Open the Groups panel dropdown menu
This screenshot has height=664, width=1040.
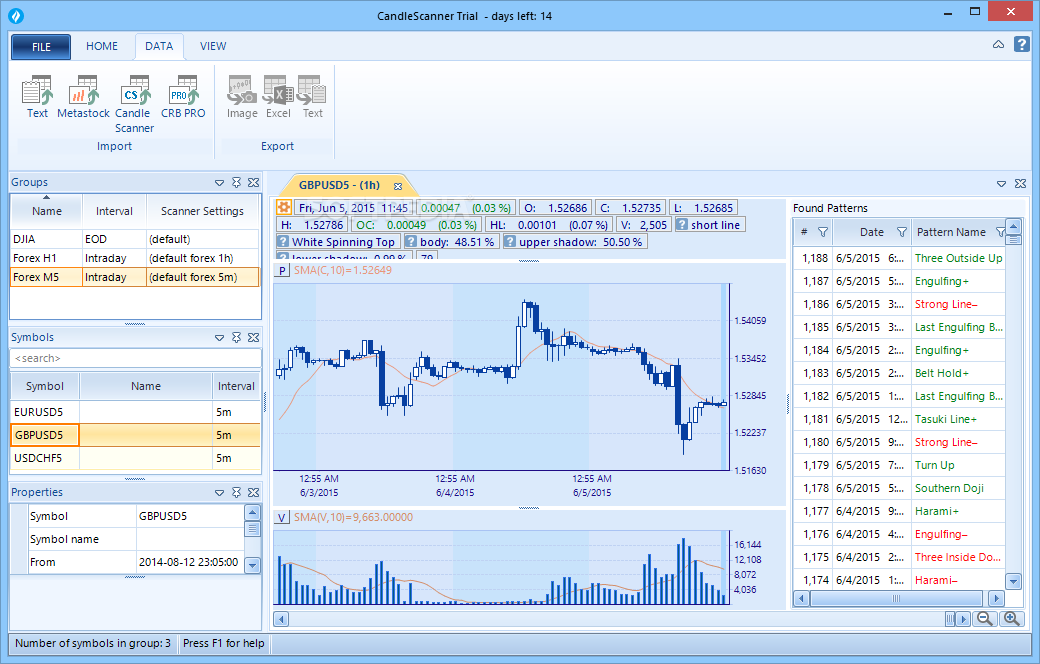tap(220, 182)
